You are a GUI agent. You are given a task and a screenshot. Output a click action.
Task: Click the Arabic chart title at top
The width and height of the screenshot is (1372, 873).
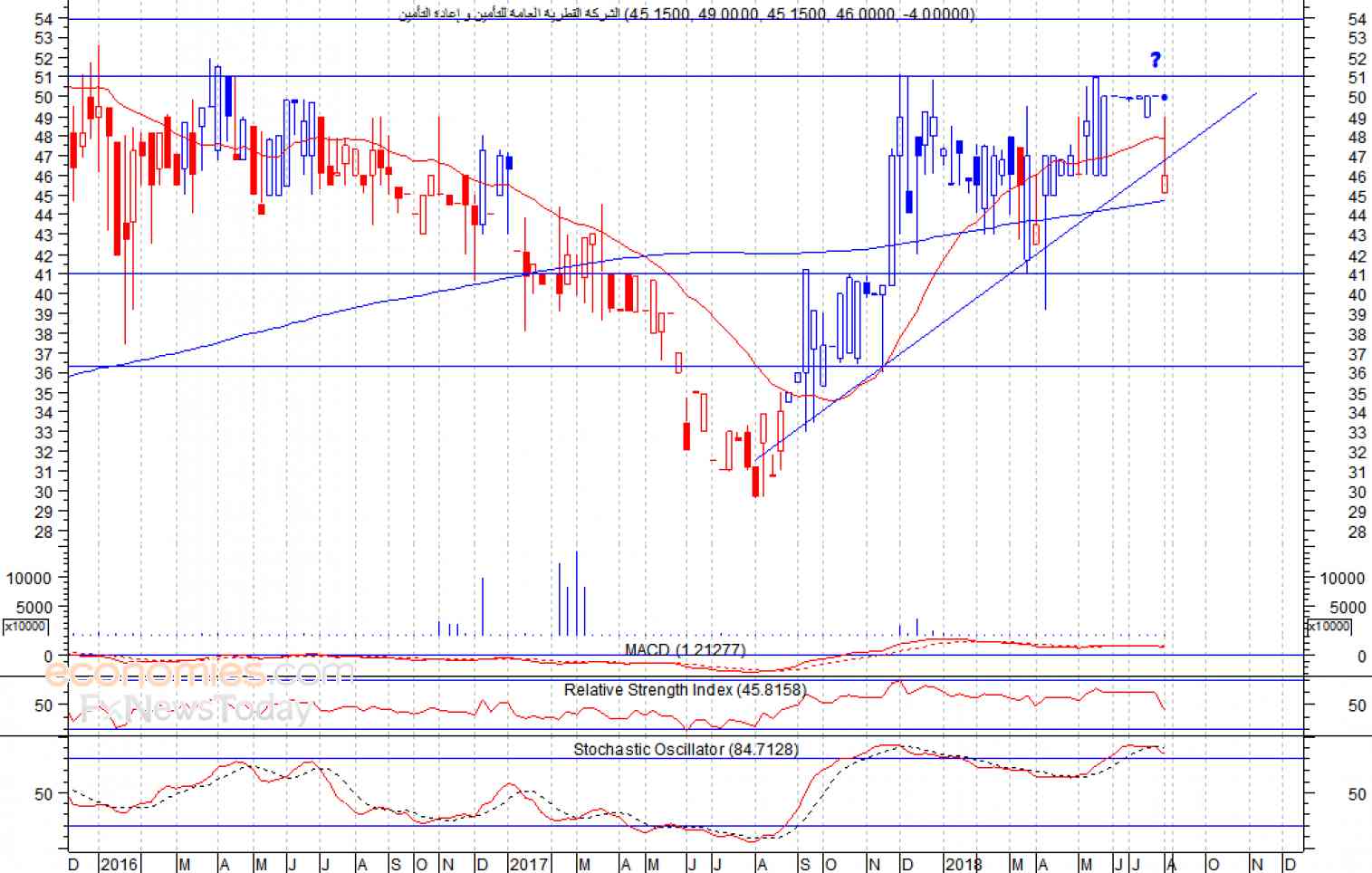tap(686, 14)
